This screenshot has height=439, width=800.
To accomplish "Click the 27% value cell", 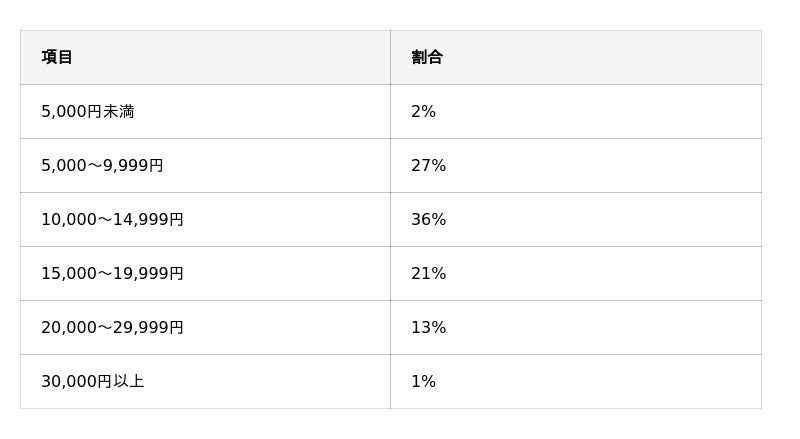I will tap(576, 165).
